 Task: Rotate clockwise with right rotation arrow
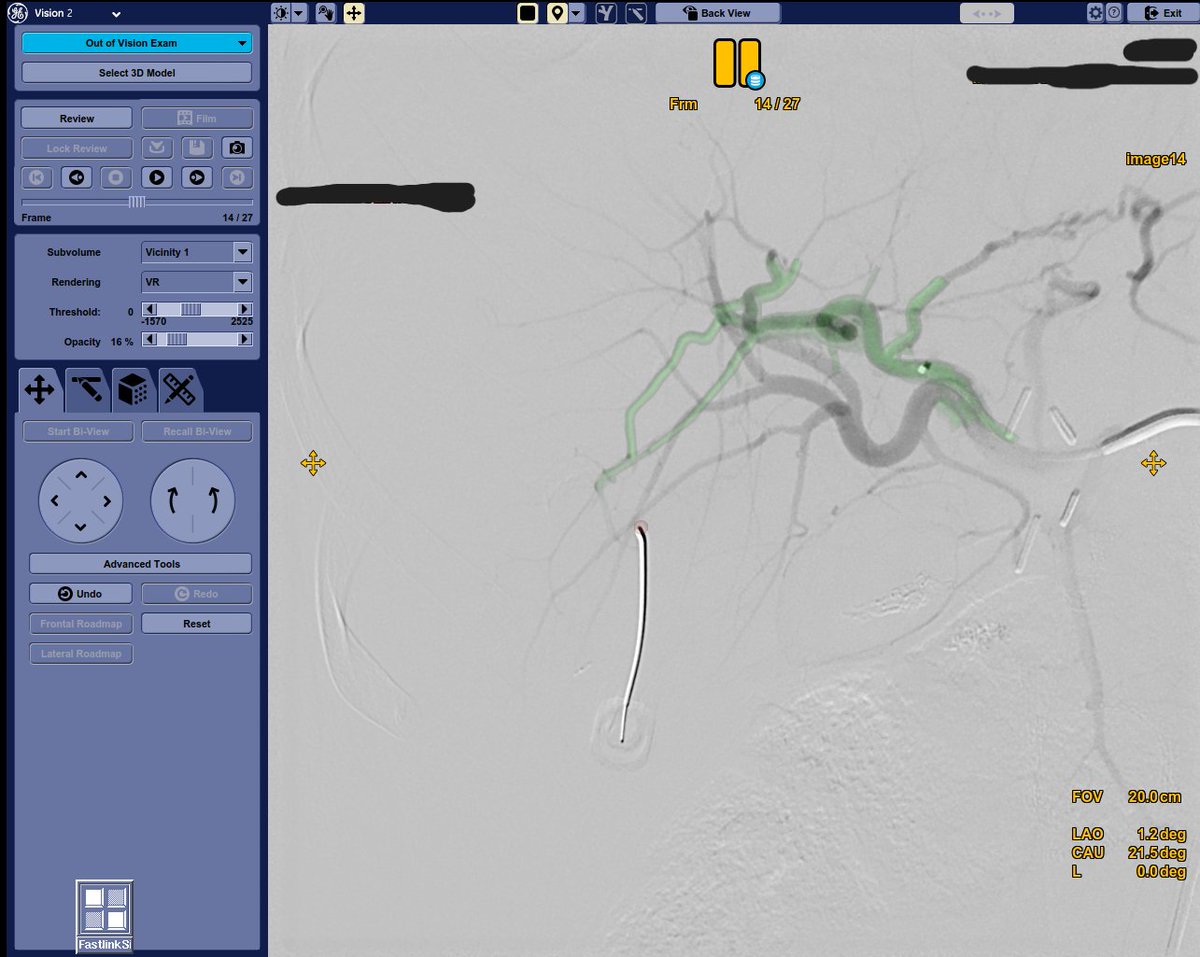pos(214,501)
